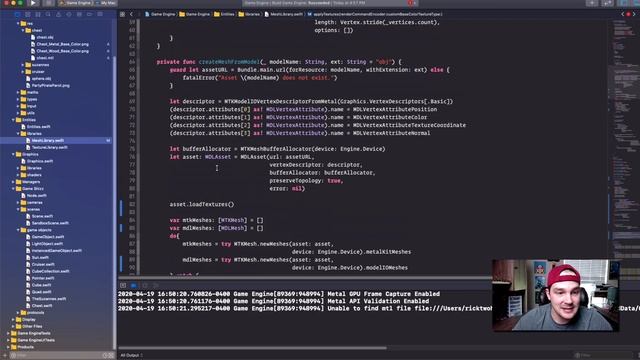Viewport: 640px width, 360px height.
Task: Select MeshLibrary.swift in navigator
Action: pos(57,140)
